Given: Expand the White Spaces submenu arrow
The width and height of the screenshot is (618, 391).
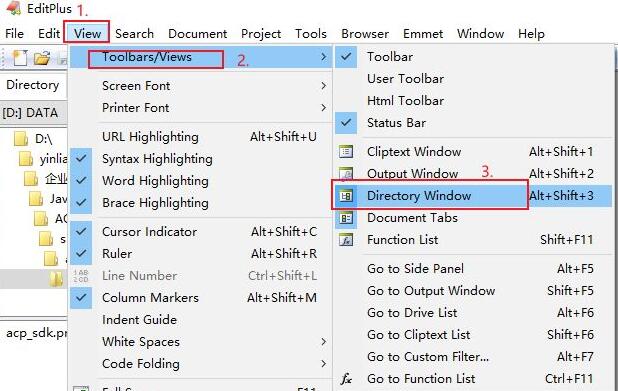Looking at the screenshot, I should pos(323,341).
